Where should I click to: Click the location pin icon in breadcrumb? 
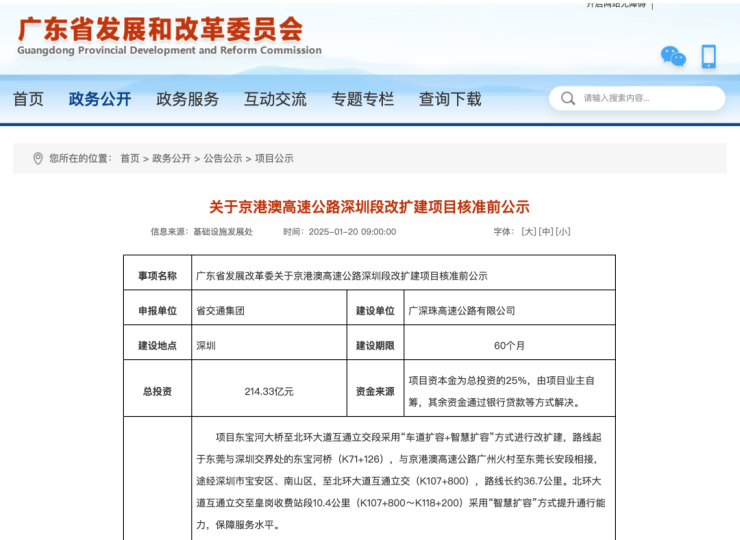(38, 158)
